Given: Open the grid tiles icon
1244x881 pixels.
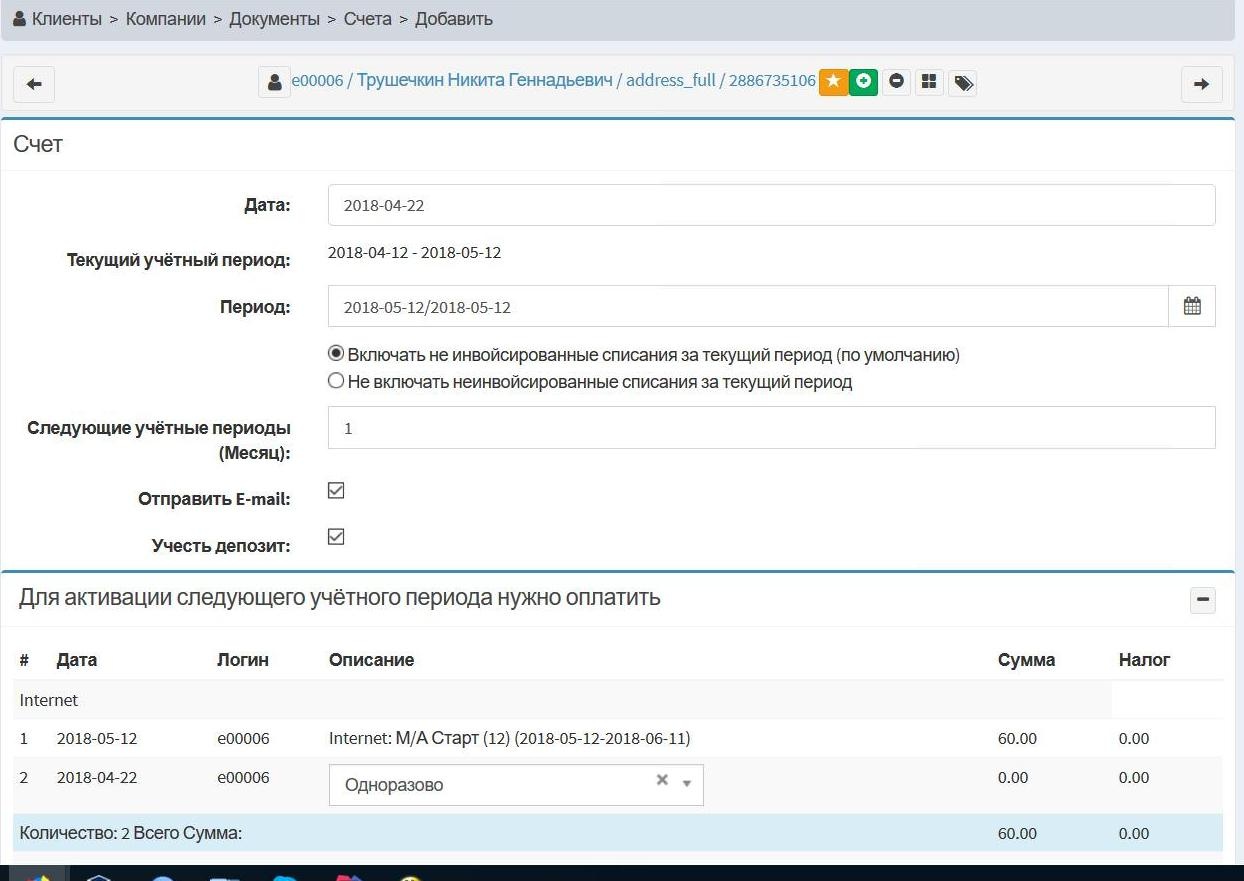Looking at the screenshot, I should coord(929,81).
